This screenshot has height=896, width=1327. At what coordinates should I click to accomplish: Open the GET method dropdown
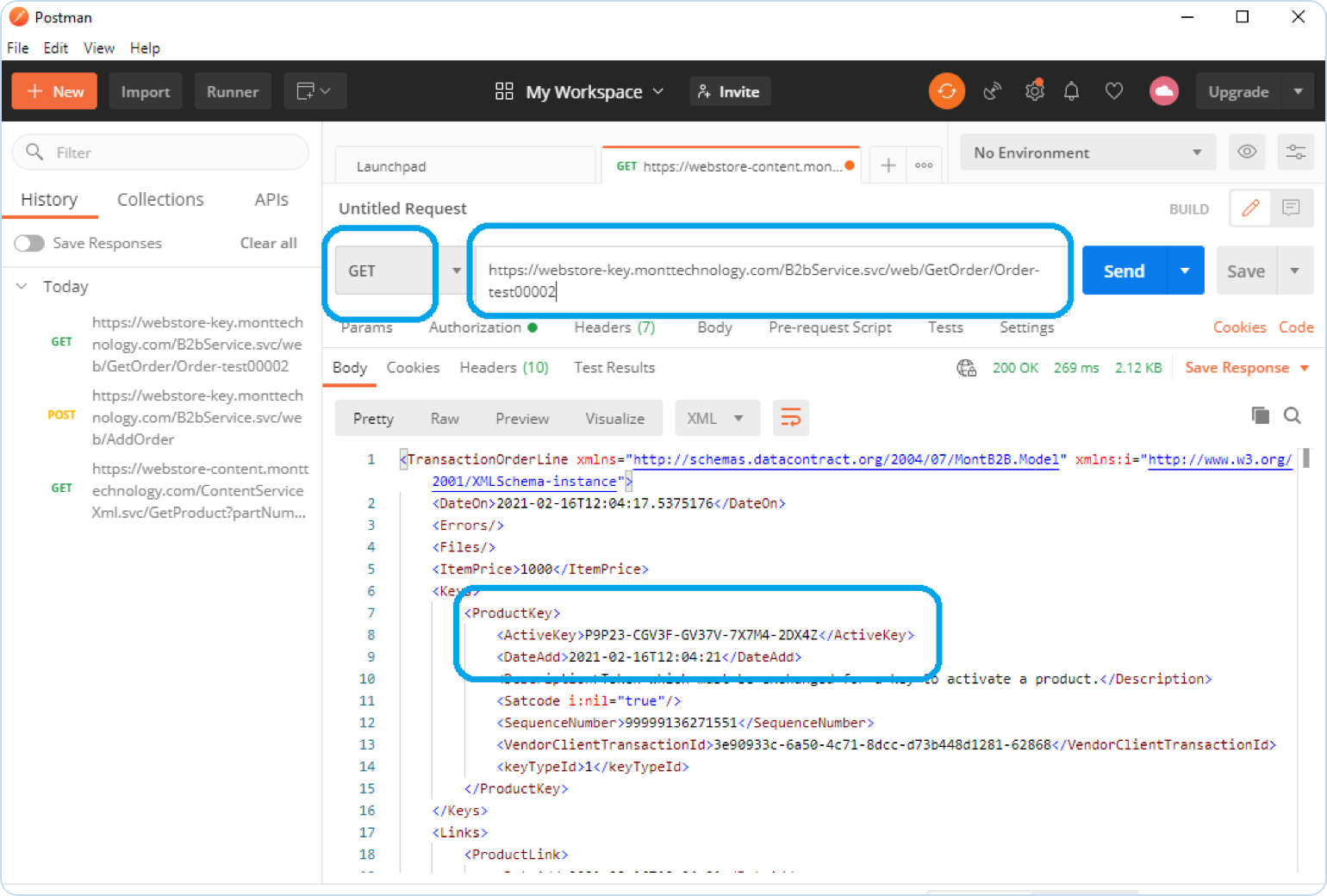click(398, 271)
